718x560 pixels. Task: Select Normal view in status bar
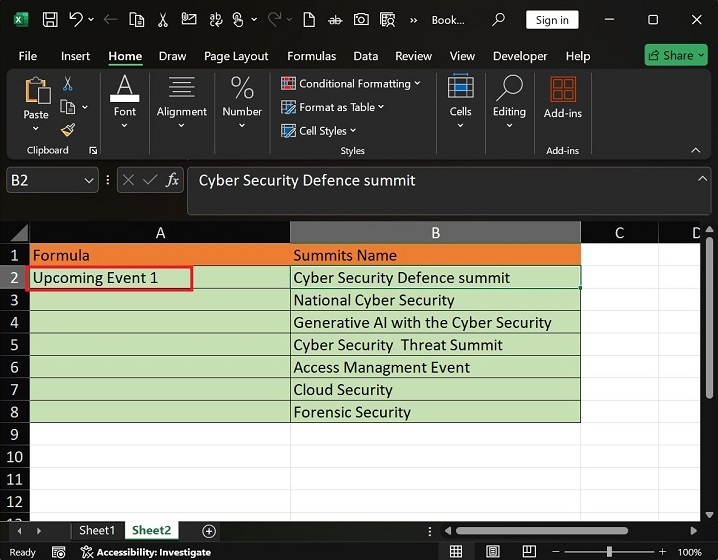tap(456, 552)
